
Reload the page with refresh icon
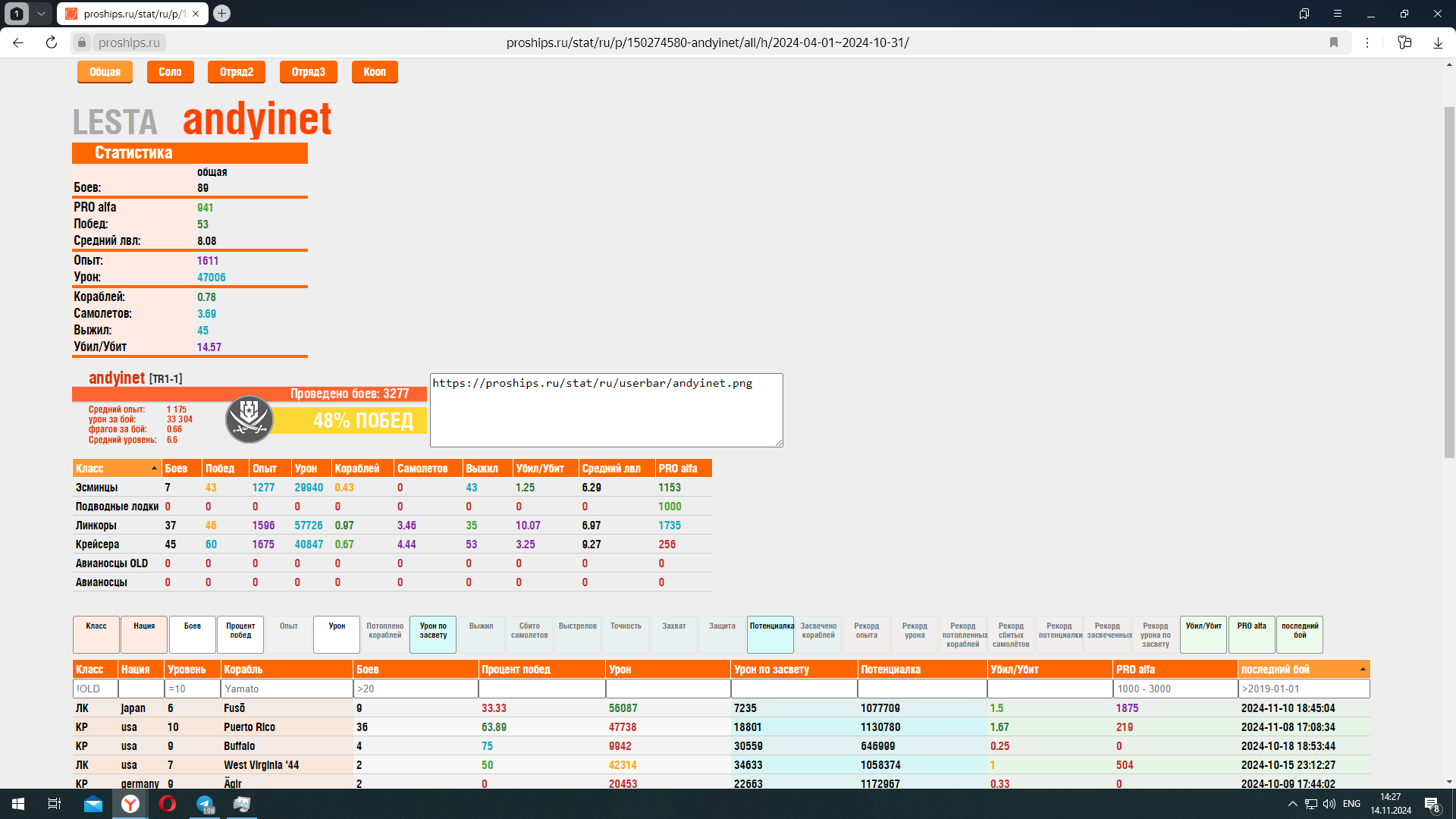52,42
